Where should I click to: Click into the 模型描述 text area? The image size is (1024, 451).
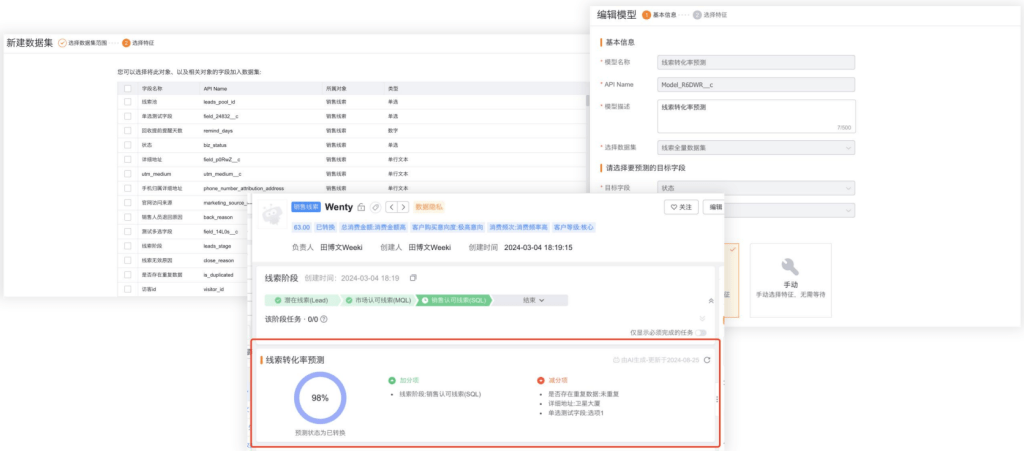point(756,116)
